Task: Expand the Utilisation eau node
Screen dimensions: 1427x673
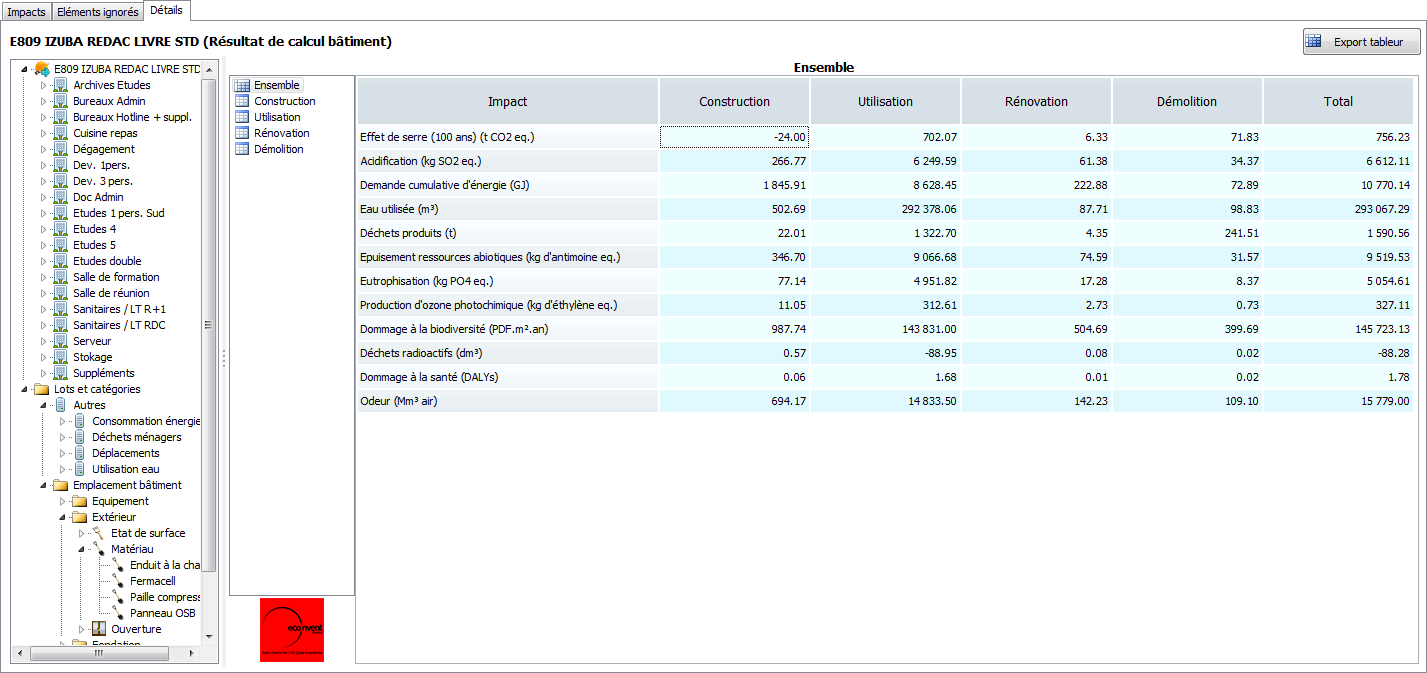Action: pos(62,469)
